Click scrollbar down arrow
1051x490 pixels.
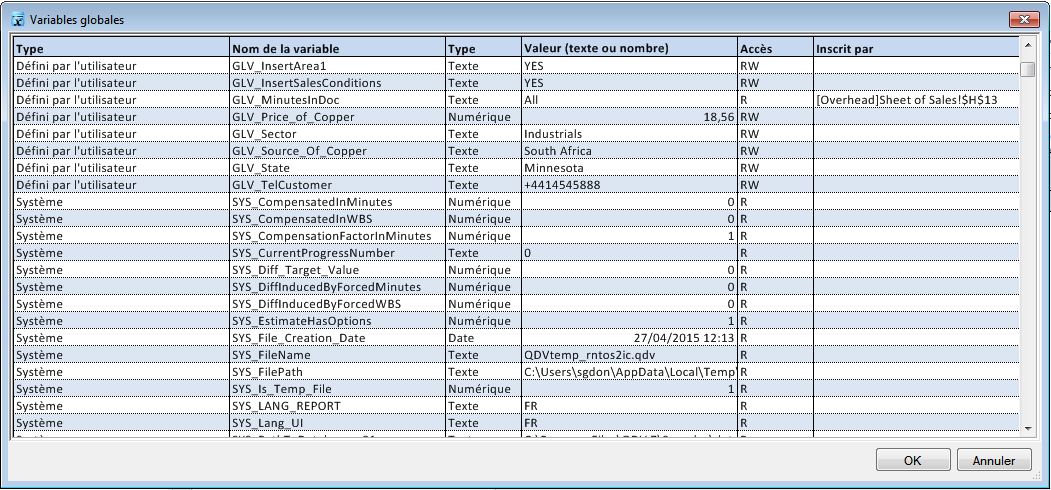(x=1027, y=427)
